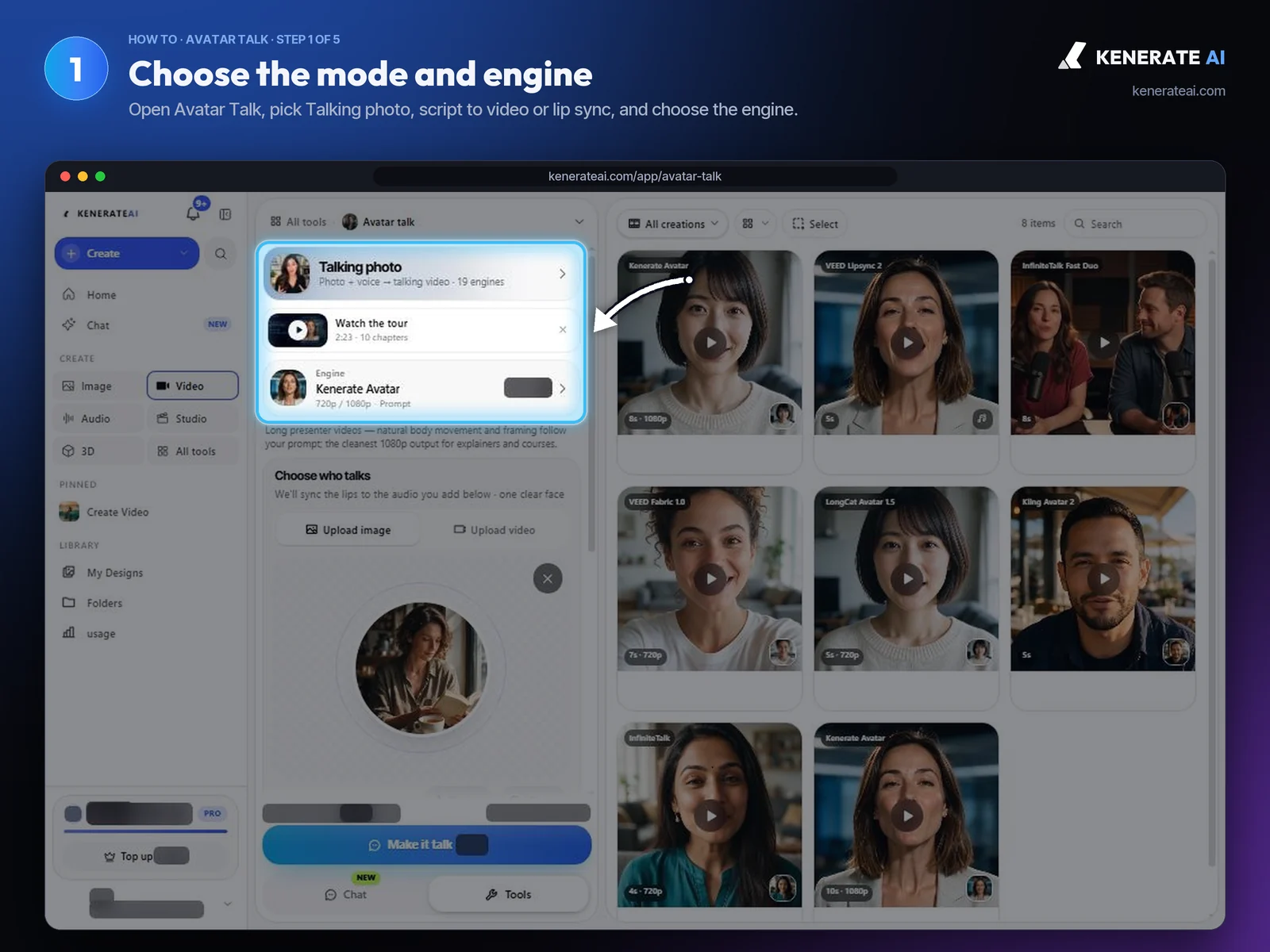Click source avatar on InfiniteTalk Fast Duo card
The height and width of the screenshot is (952, 1270).
[1176, 416]
